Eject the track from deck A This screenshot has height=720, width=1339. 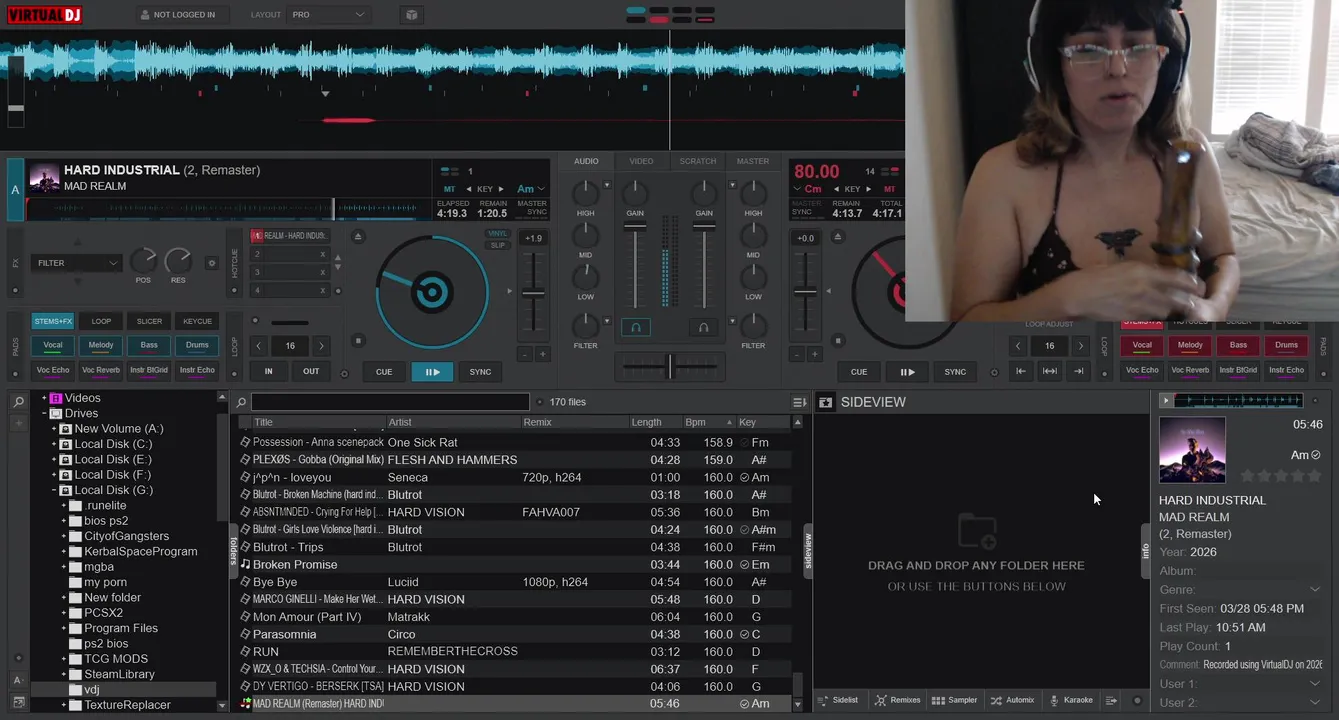coord(358,236)
